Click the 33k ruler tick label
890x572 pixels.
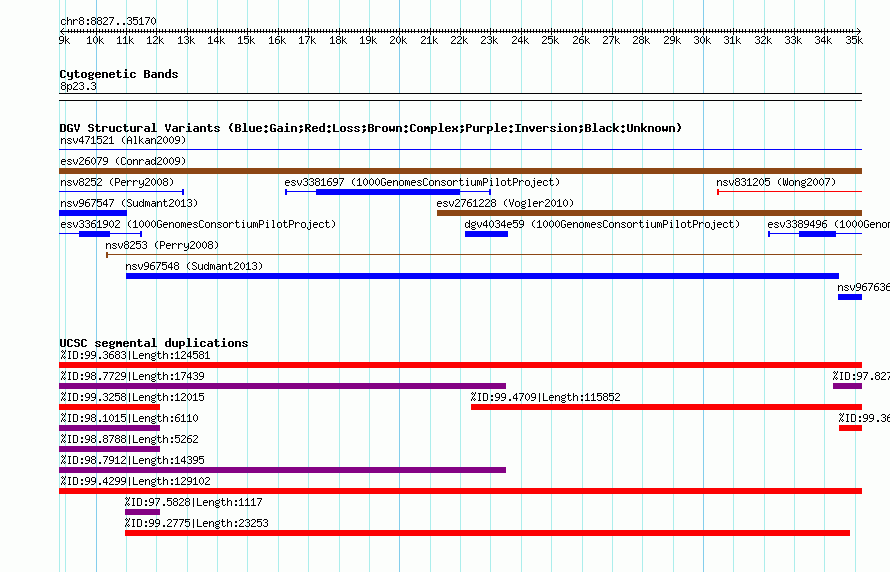pyautogui.click(x=793, y=40)
